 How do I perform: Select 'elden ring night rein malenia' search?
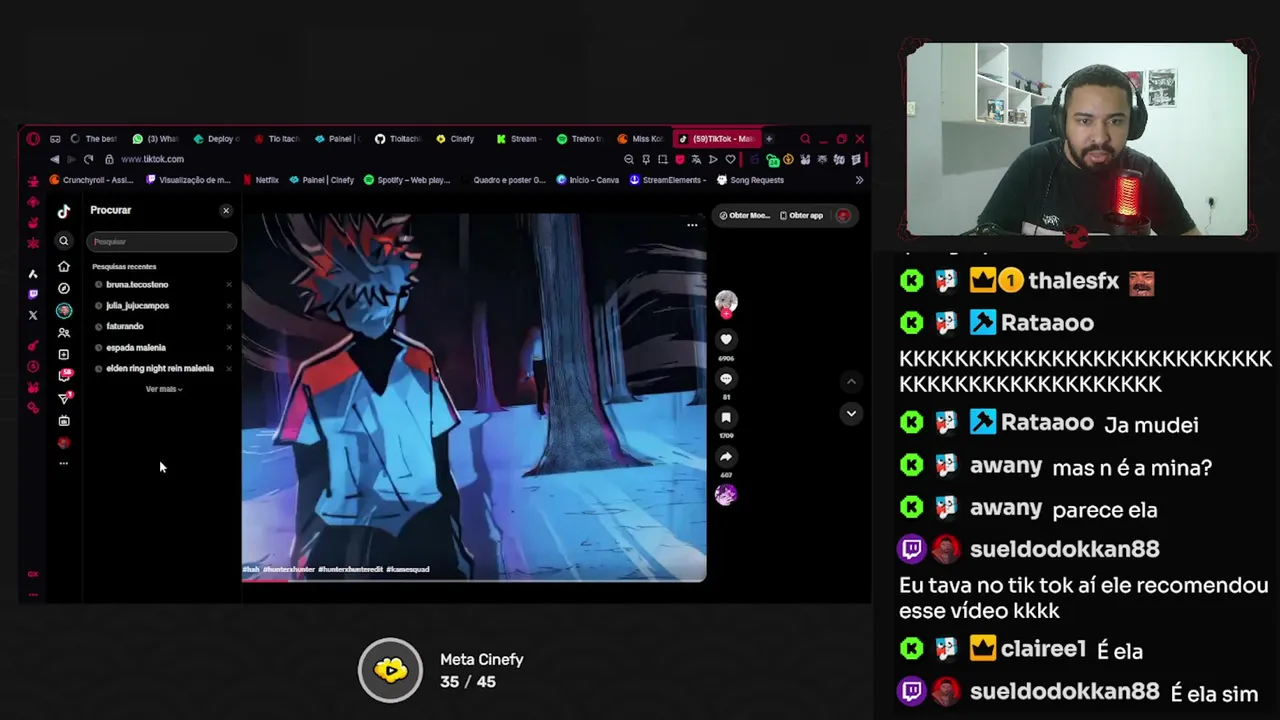160,369
